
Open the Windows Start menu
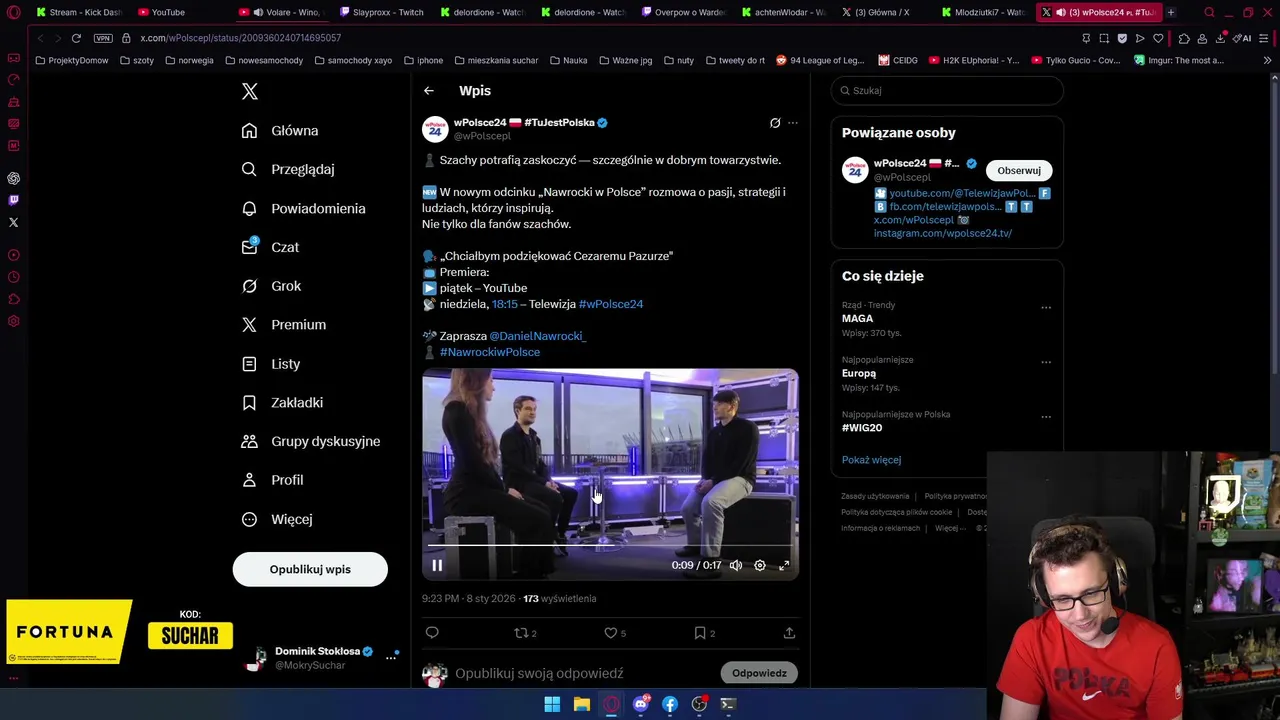pyautogui.click(x=552, y=704)
